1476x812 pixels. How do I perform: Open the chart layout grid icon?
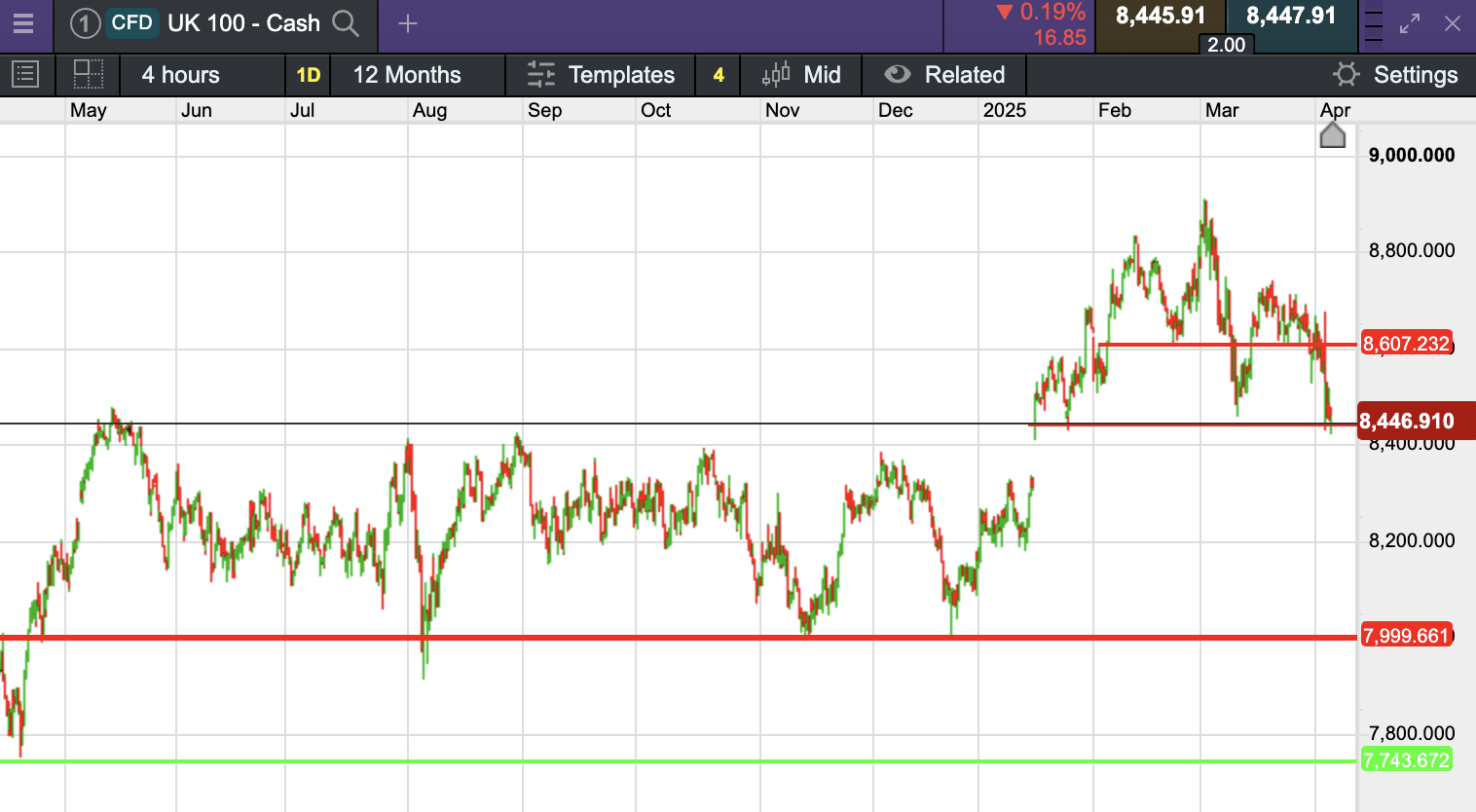coord(89,75)
